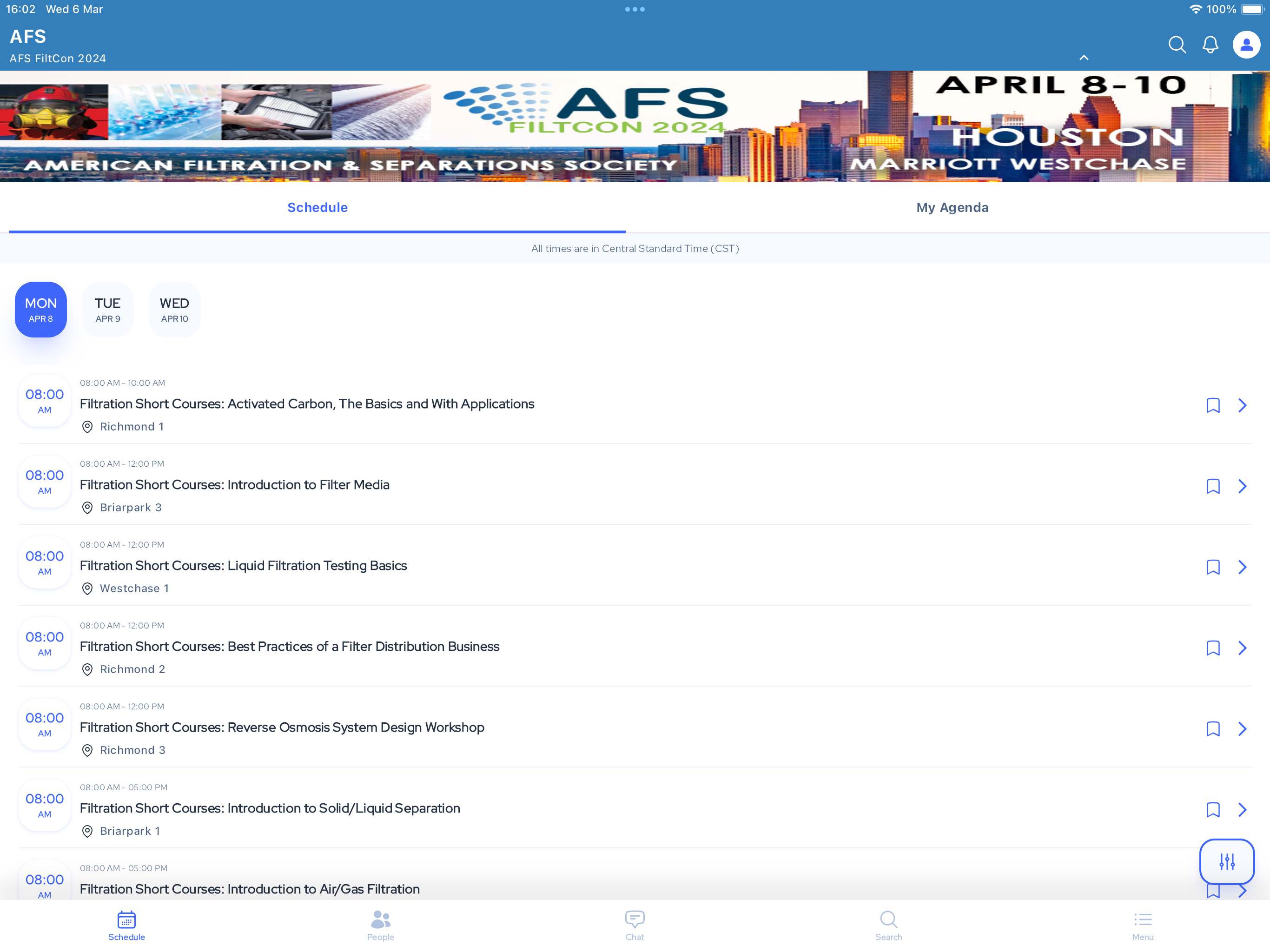Click the Westchase 1 location label
1270x952 pixels.
click(x=134, y=588)
